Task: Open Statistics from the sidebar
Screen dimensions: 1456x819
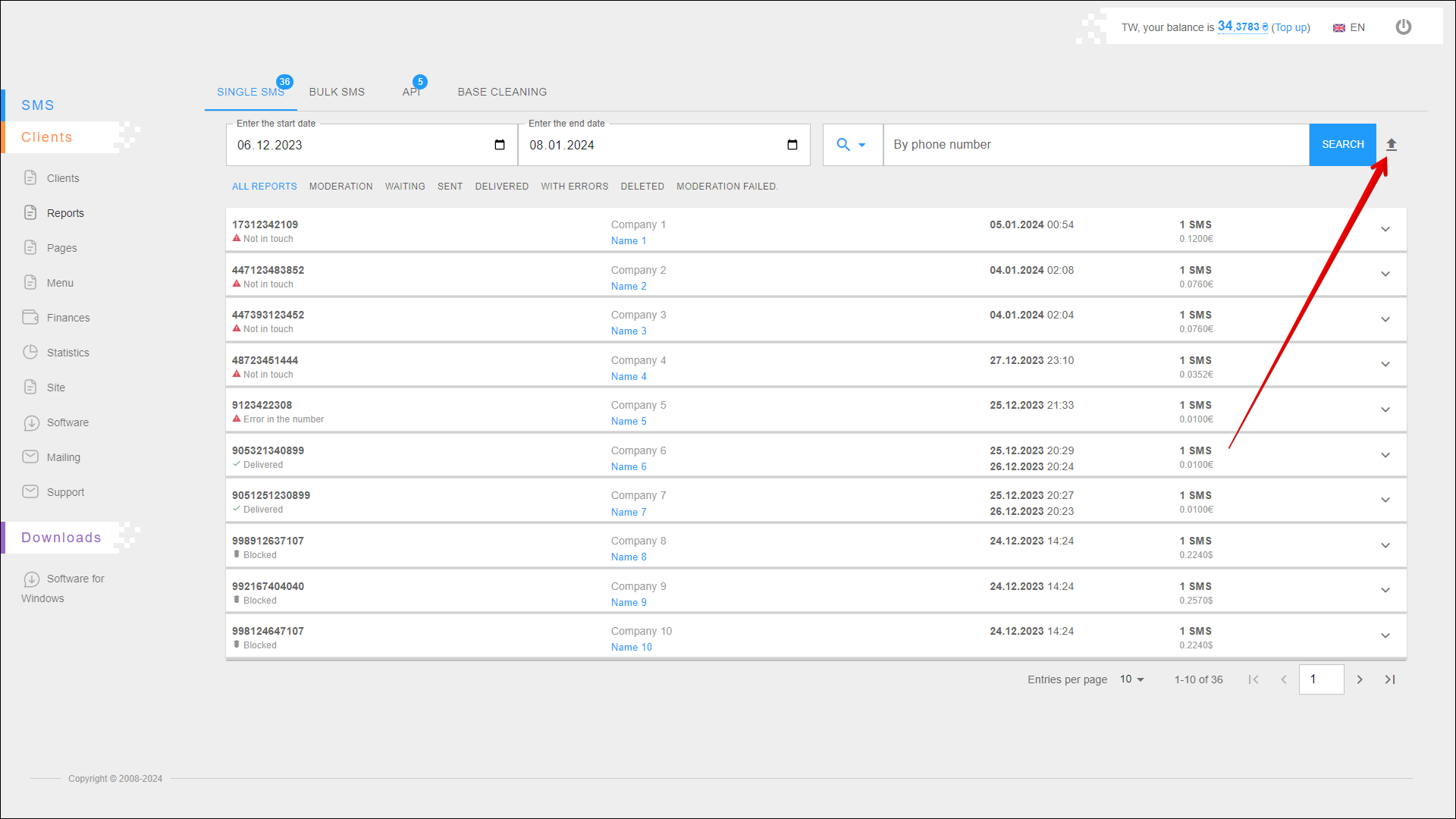Action: tap(67, 353)
